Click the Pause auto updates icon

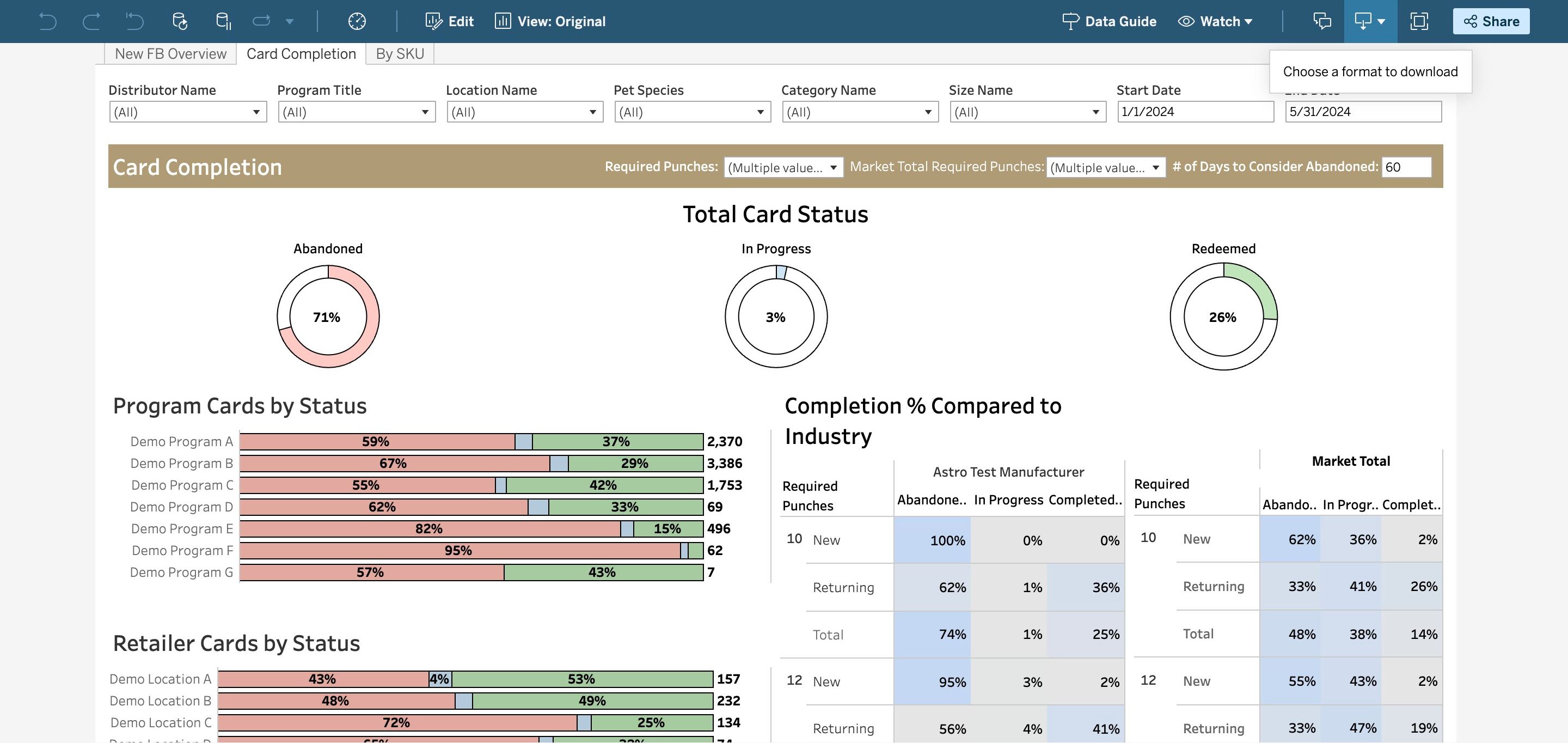click(223, 21)
